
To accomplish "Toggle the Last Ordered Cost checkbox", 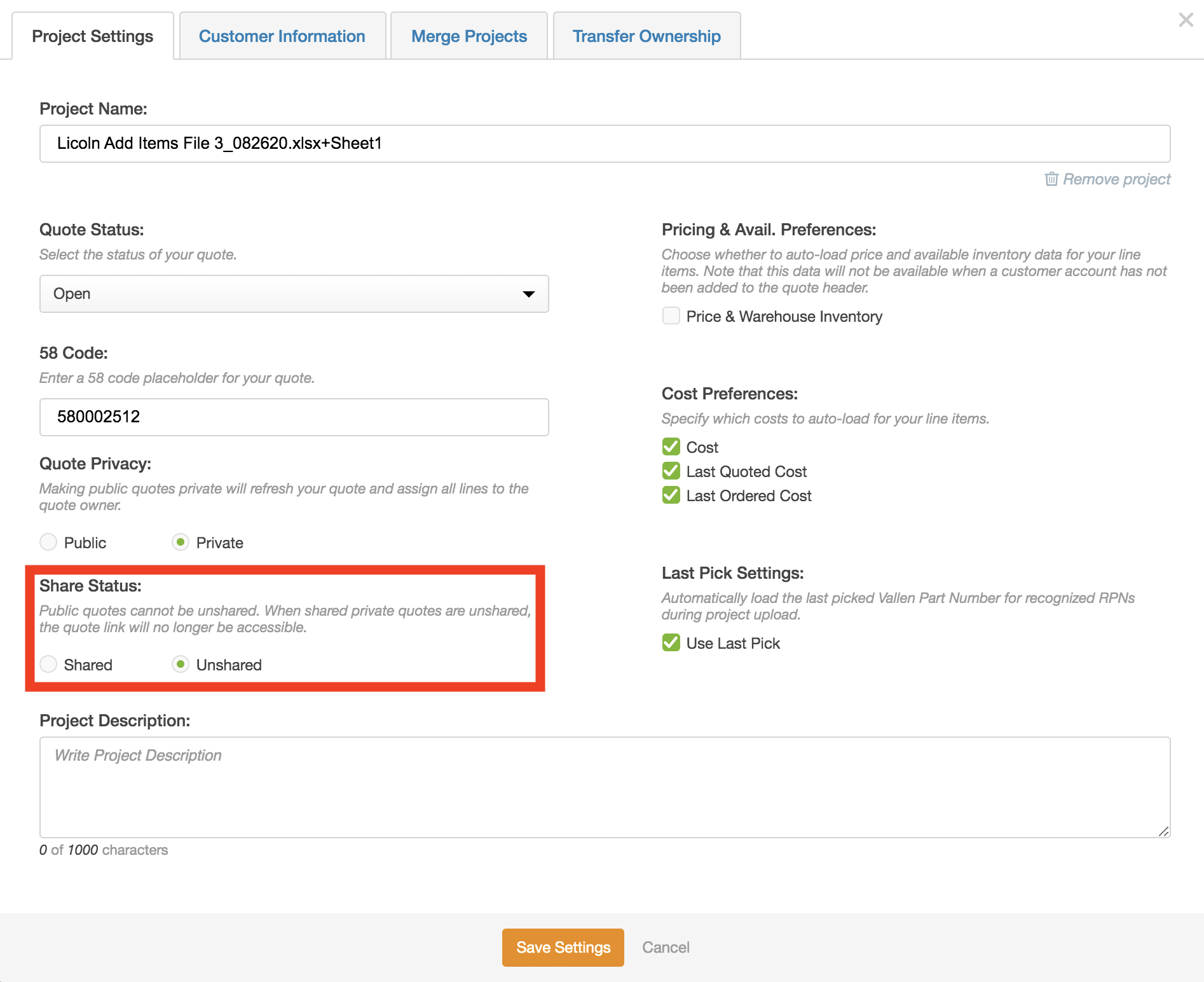I will pyautogui.click(x=671, y=495).
